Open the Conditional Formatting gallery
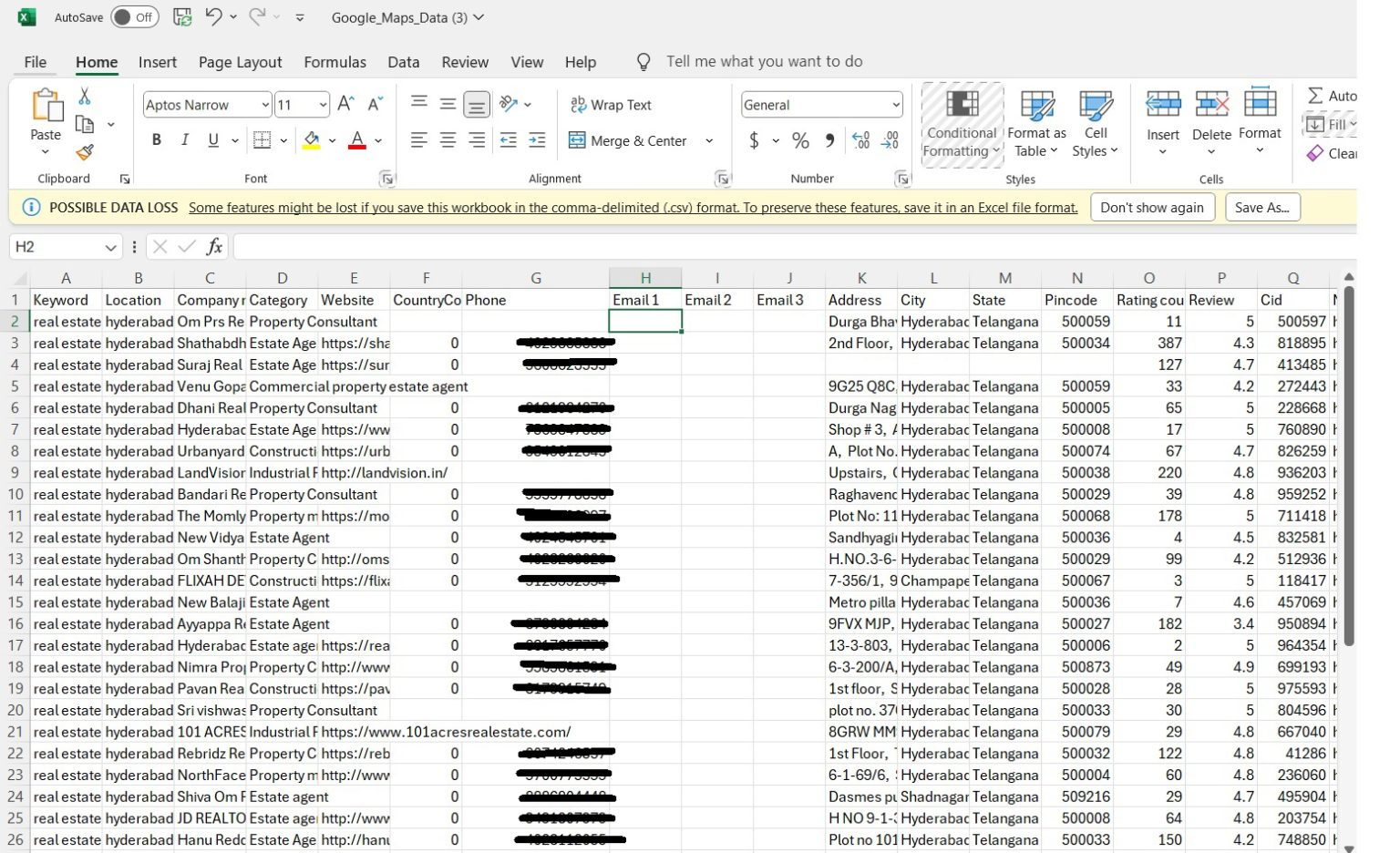Screen dimensions: 1400x853 click(x=961, y=123)
